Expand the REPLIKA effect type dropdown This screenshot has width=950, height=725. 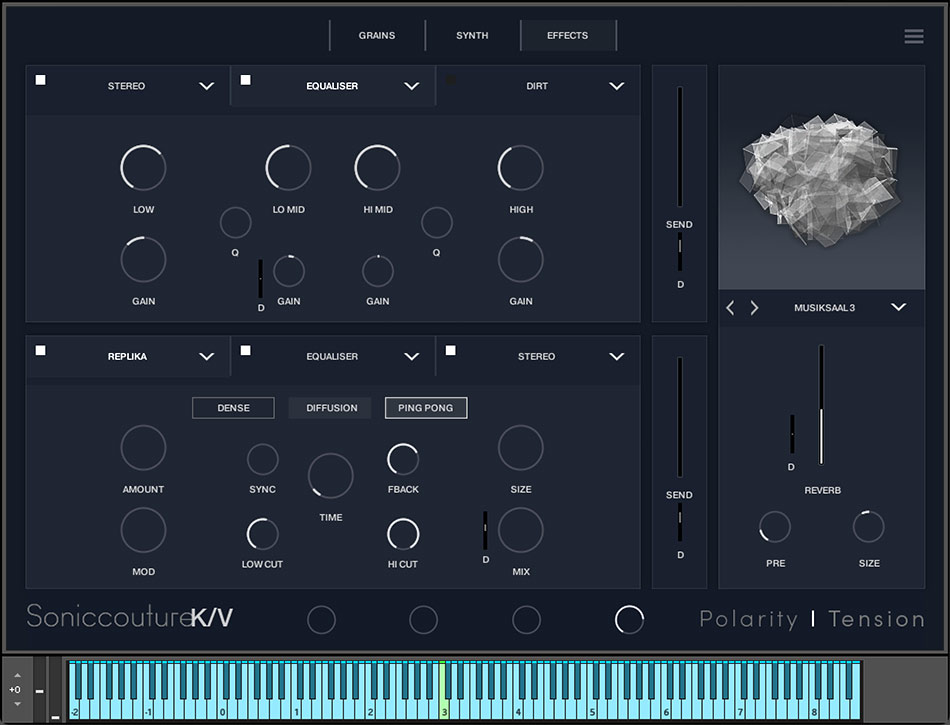point(206,356)
